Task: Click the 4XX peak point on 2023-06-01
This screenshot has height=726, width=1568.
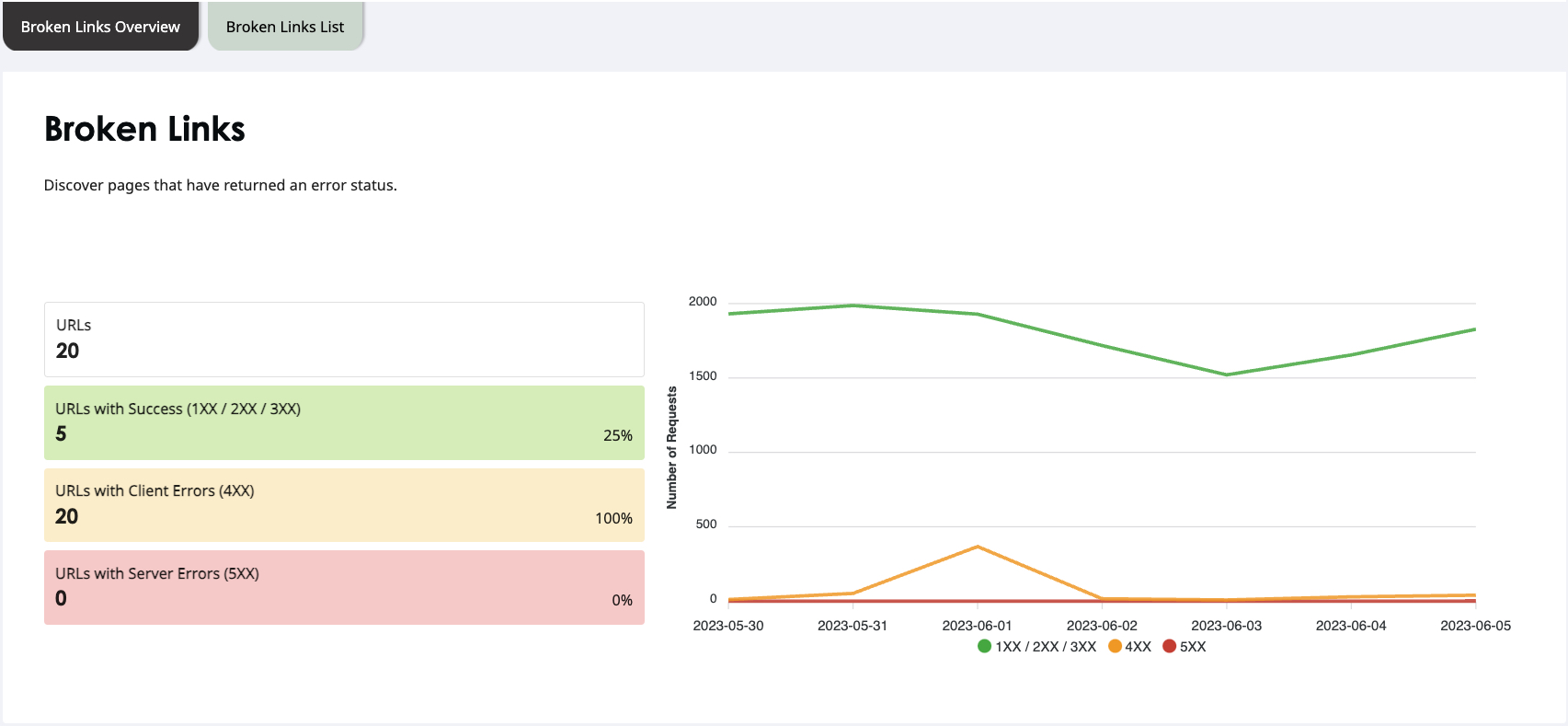Action: tap(978, 547)
